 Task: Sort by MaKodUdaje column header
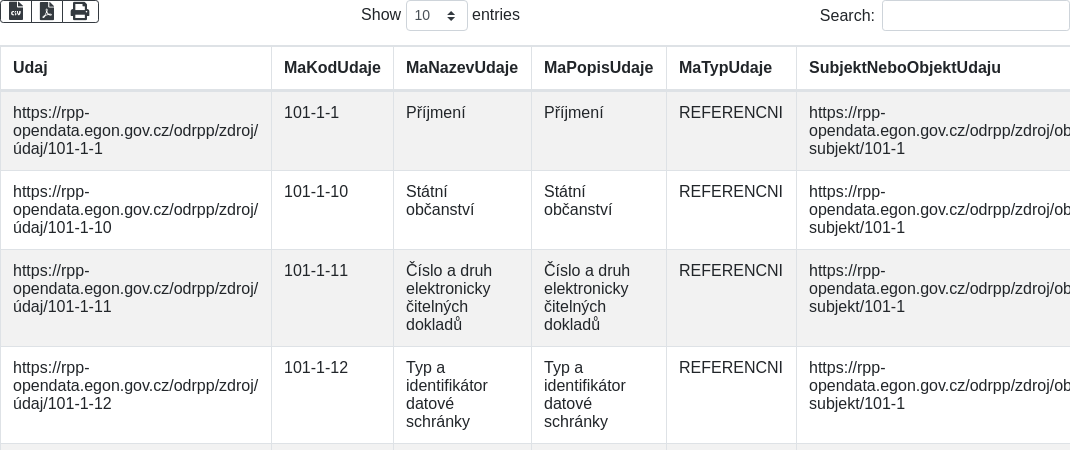click(x=332, y=68)
